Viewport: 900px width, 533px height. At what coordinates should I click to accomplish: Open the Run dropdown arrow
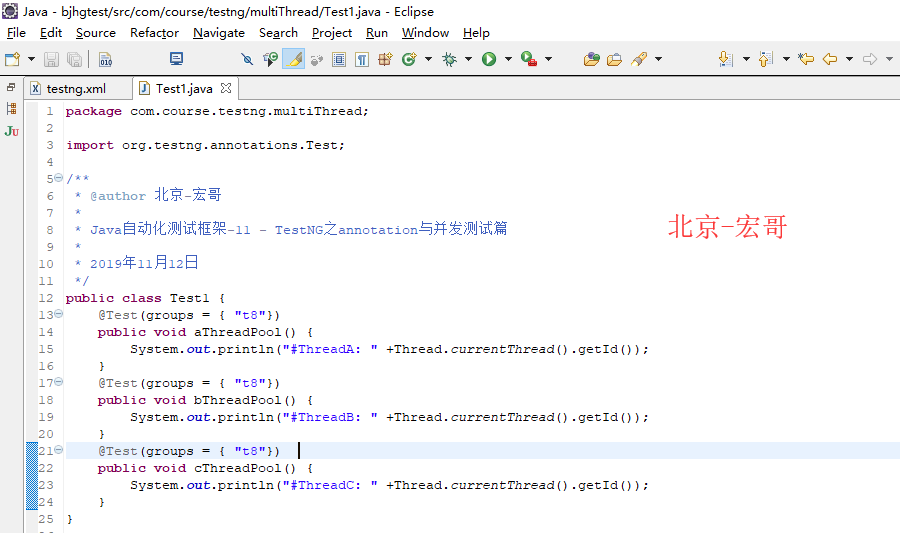click(508, 59)
